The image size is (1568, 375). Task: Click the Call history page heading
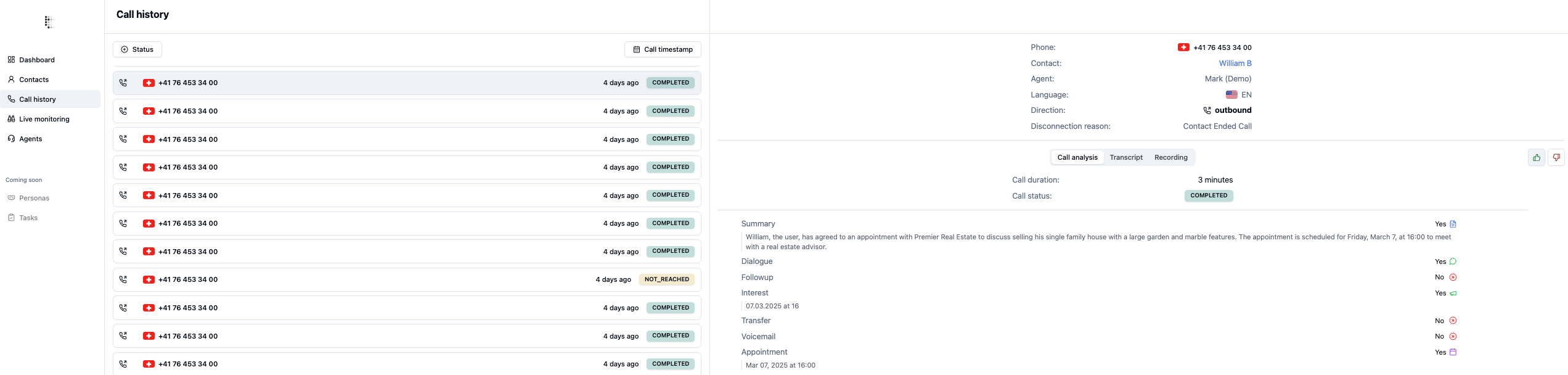click(x=142, y=14)
